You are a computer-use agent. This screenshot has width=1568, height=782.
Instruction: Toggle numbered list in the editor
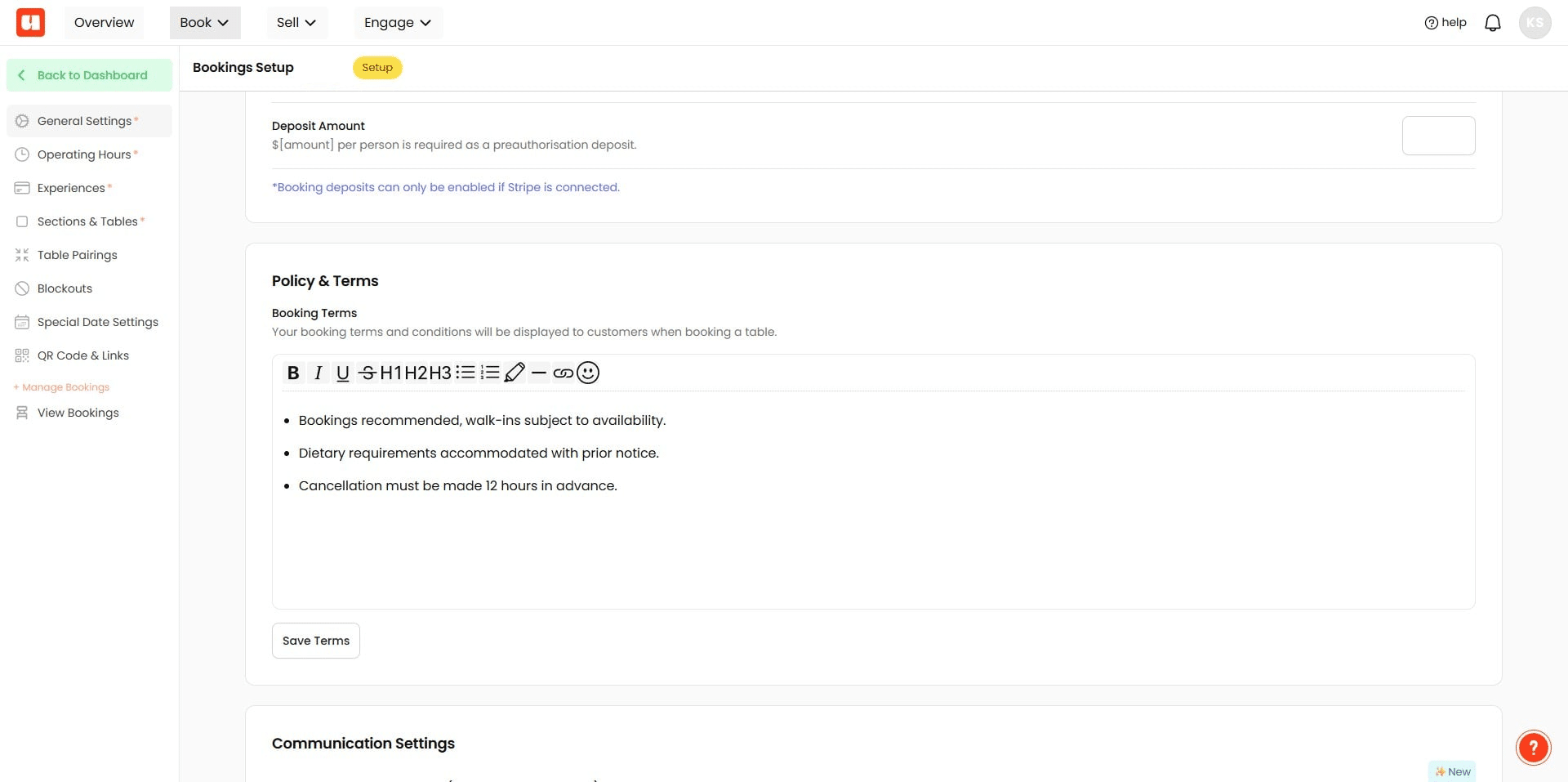[x=490, y=373]
